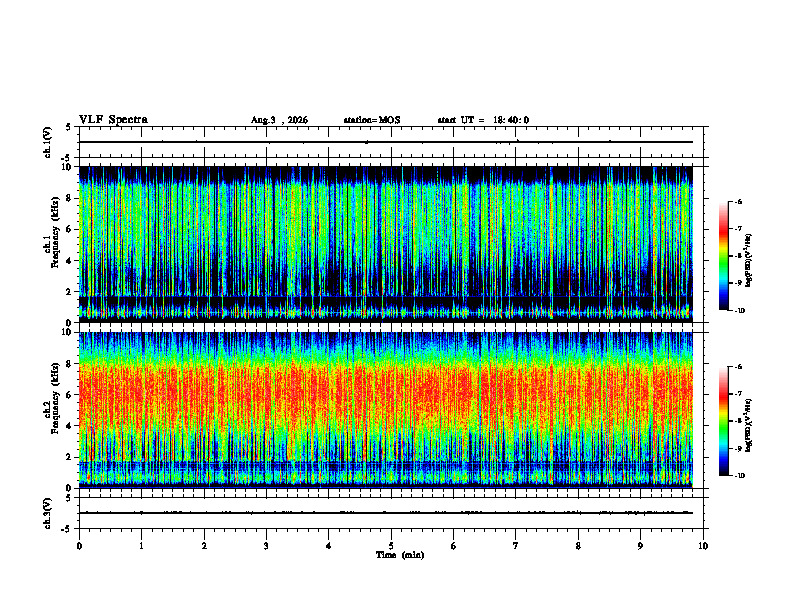Click the time axis tick label "2"
This screenshot has width=792, height=612.
click(x=204, y=546)
